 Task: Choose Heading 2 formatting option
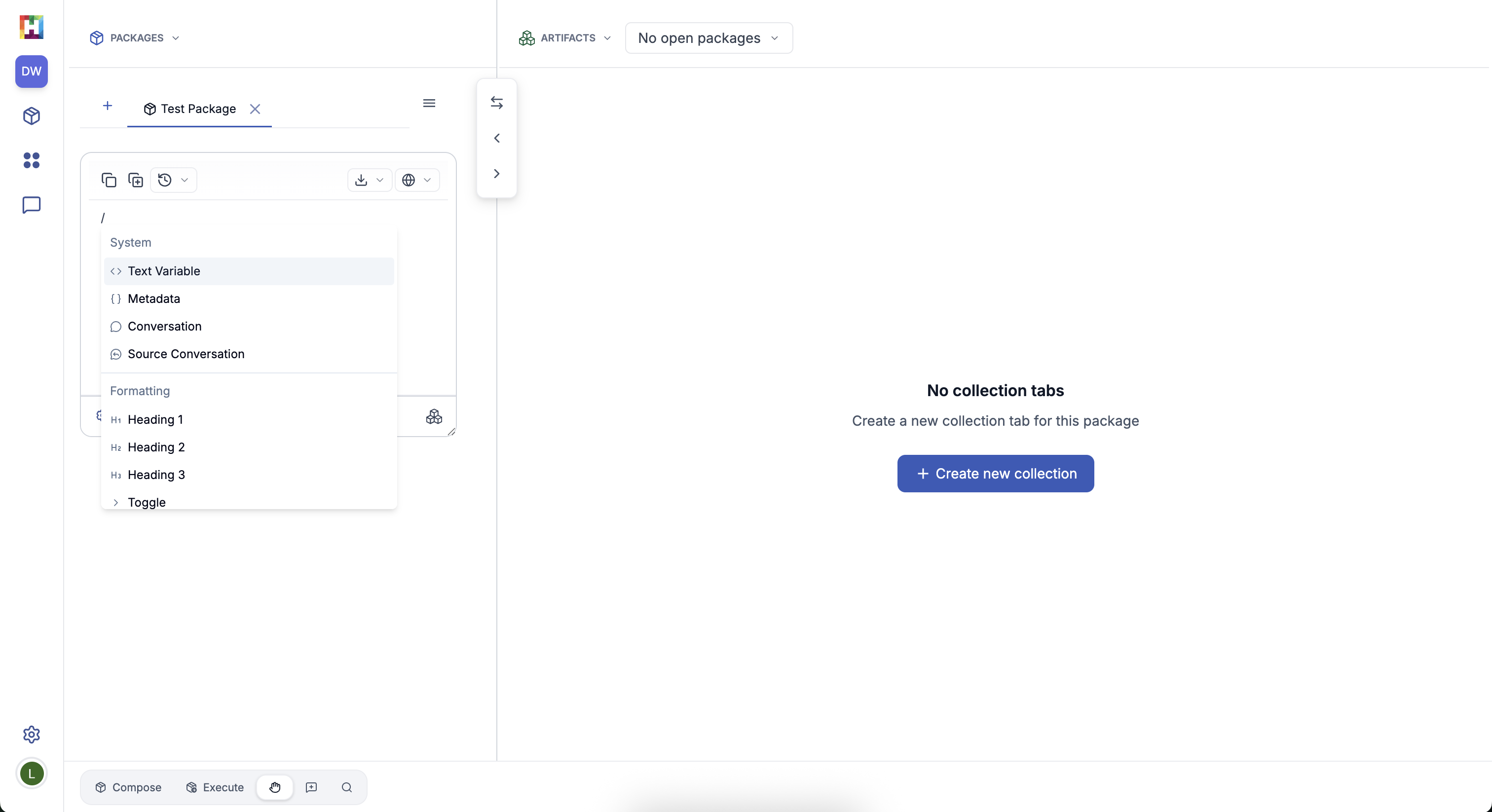point(156,447)
